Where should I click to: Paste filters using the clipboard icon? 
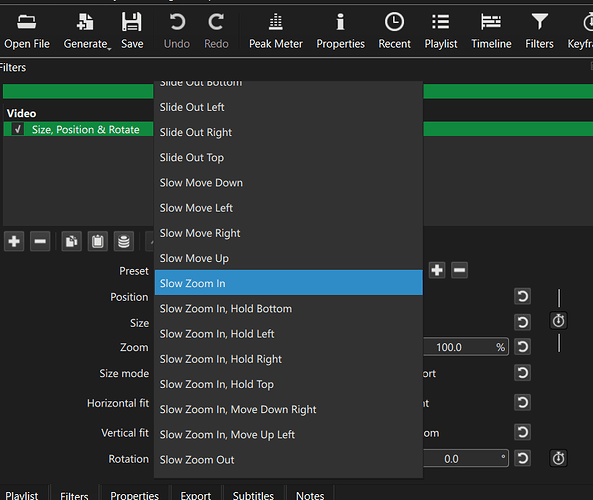(x=98, y=241)
